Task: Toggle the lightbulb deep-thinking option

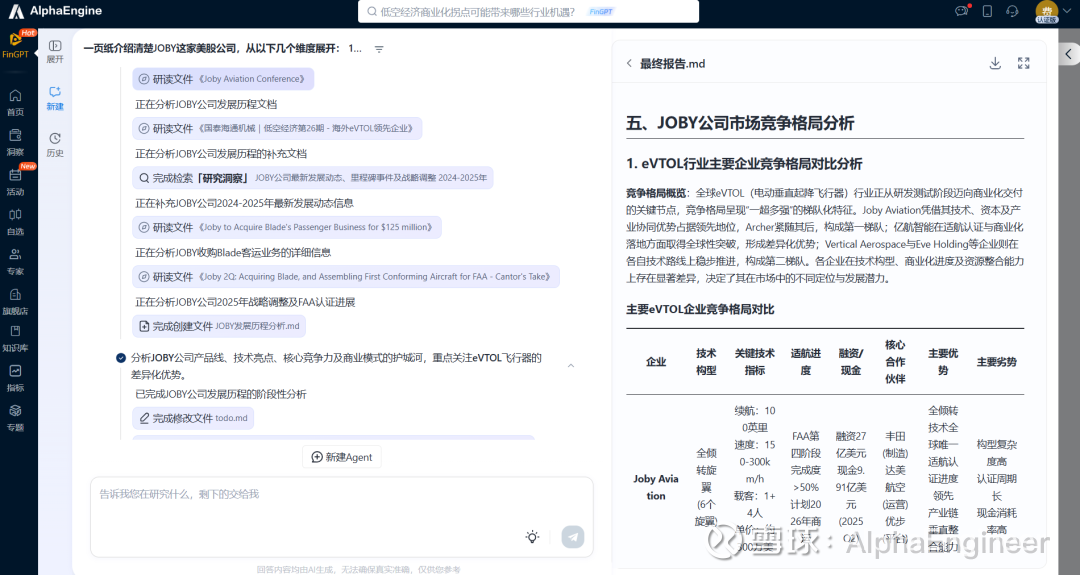Action: [532, 537]
